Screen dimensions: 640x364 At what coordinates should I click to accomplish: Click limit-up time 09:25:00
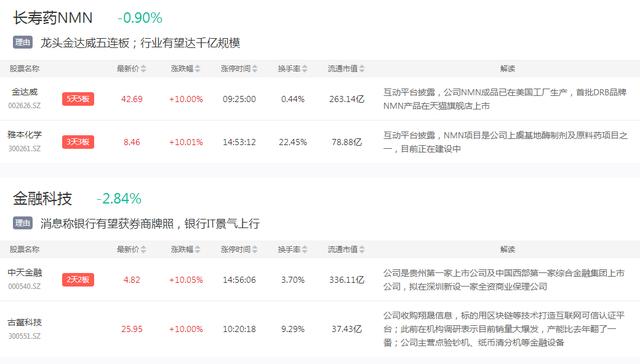click(239, 99)
